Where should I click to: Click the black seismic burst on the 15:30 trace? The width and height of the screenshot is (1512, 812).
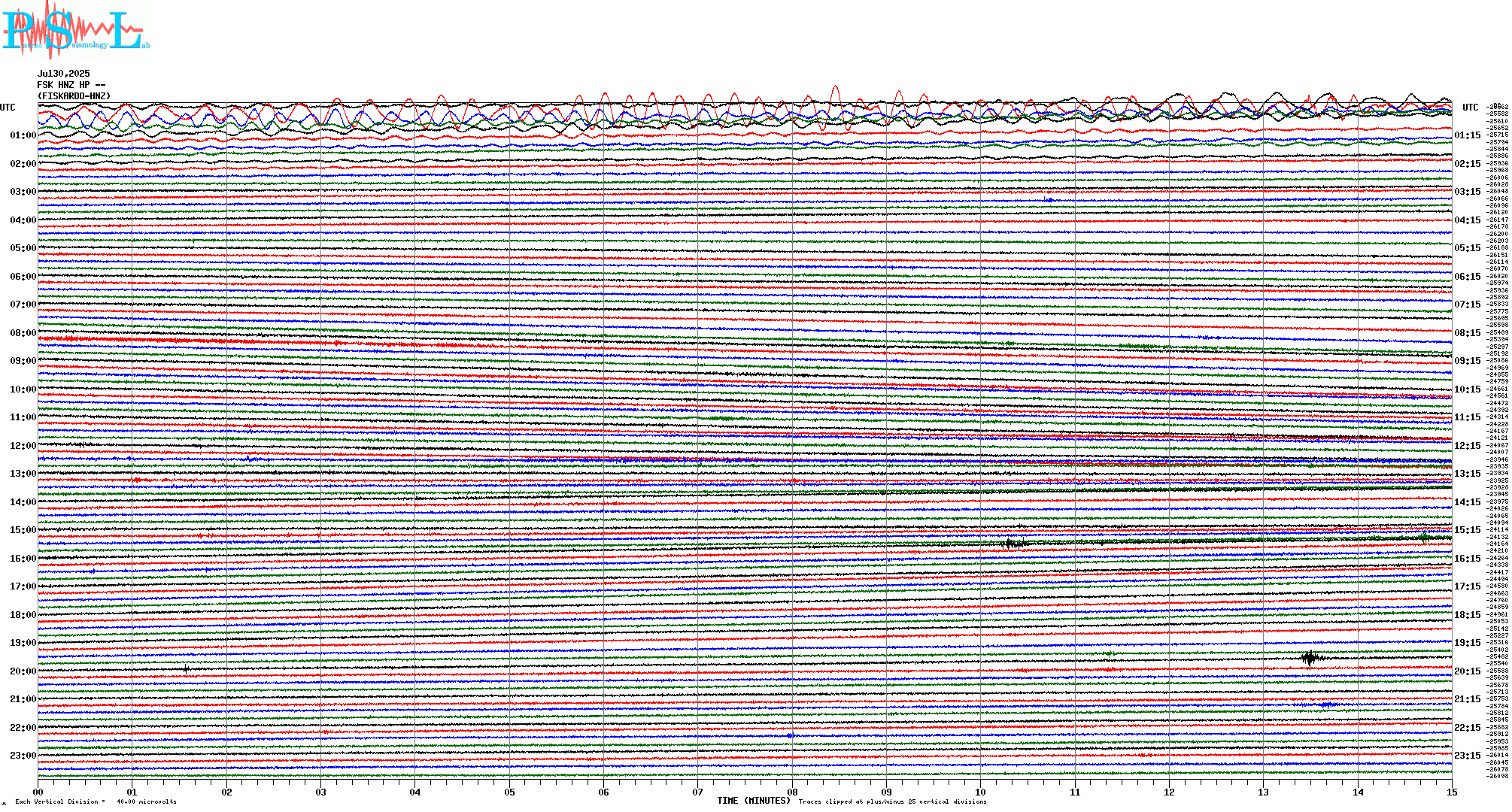[x=1013, y=543]
